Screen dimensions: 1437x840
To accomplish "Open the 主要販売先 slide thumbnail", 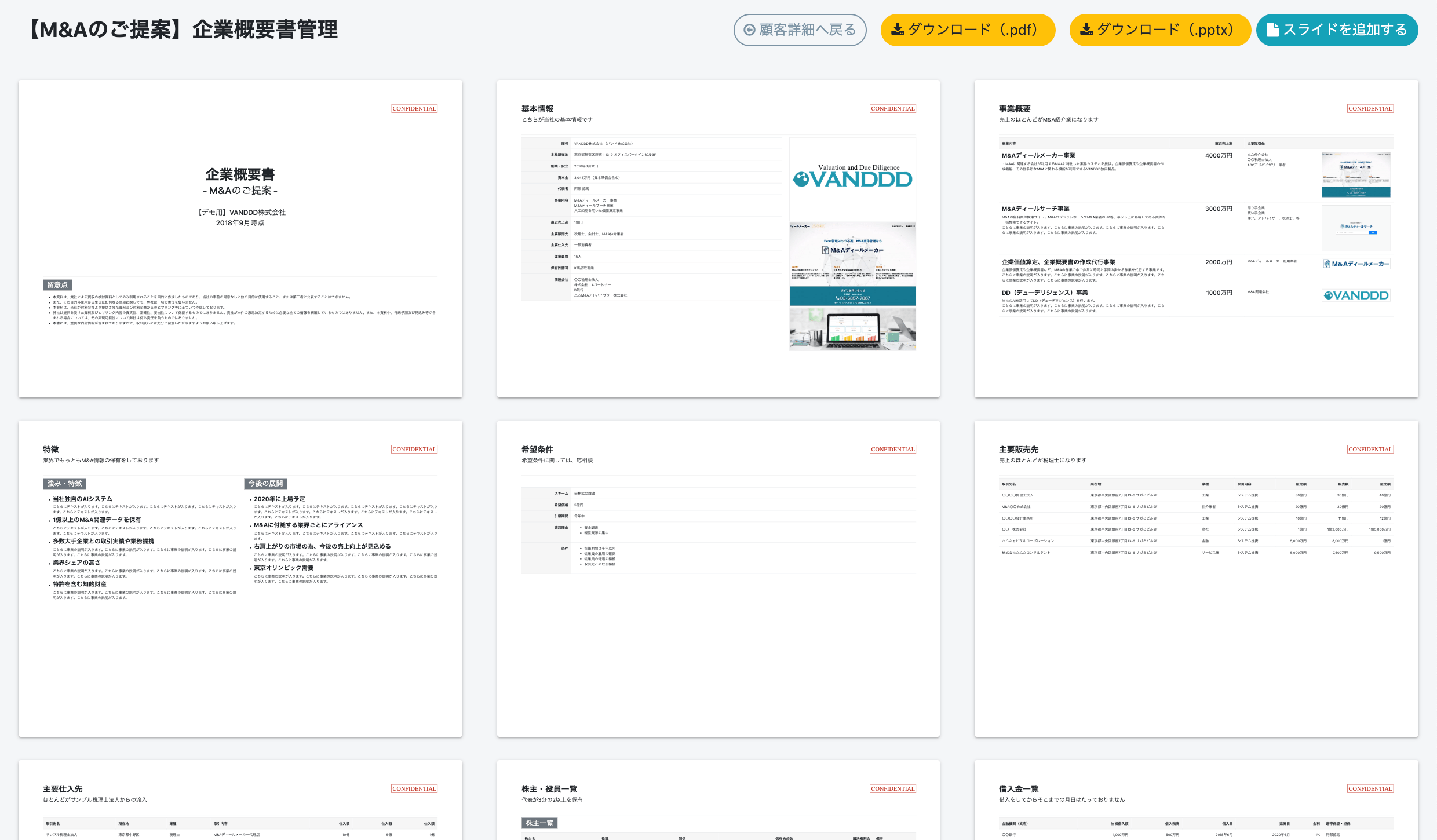I will click(1196, 579).
